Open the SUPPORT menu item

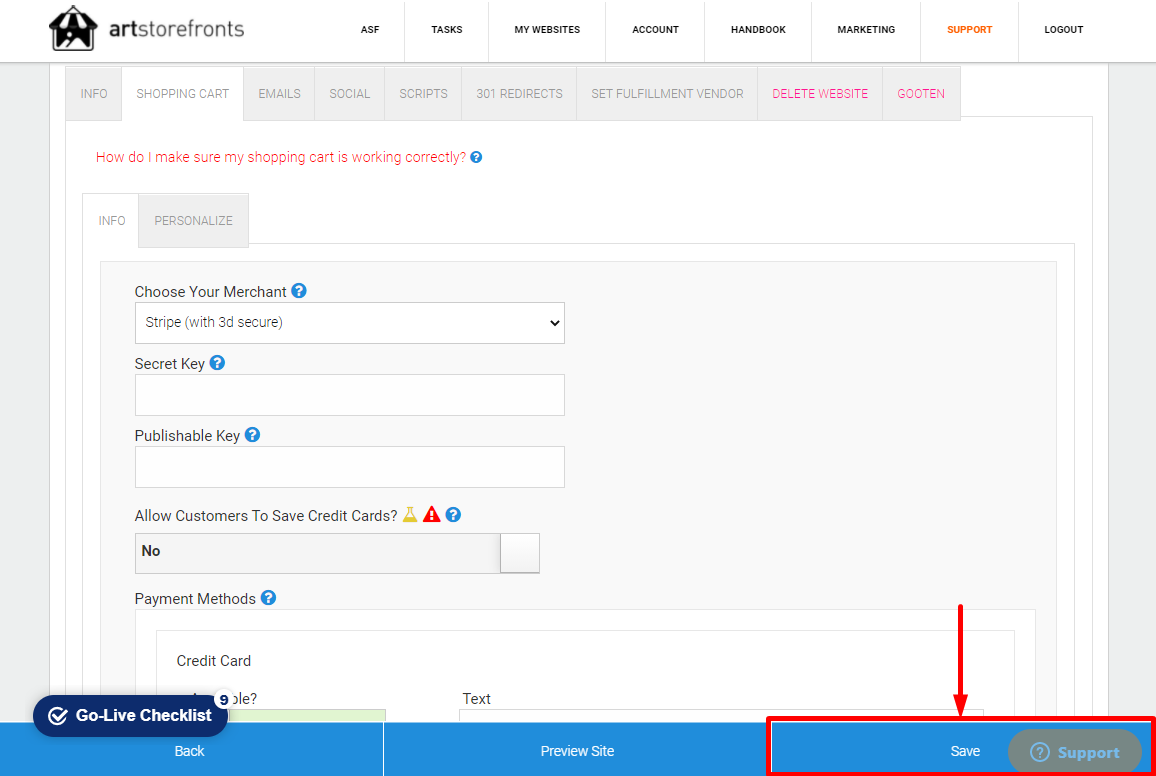[969, 30]
